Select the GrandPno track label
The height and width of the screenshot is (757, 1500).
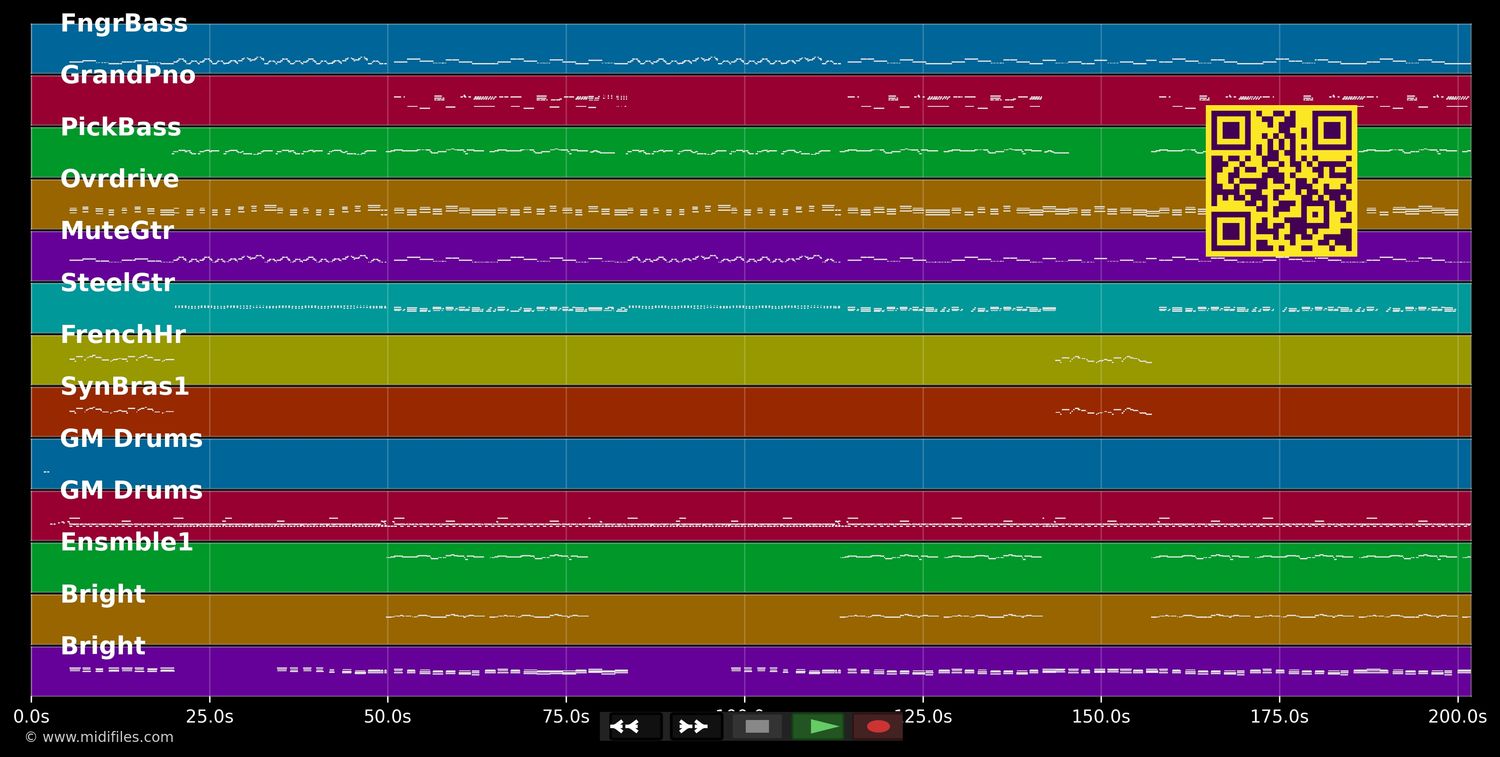pyautogui.click(x=128, y=75)
